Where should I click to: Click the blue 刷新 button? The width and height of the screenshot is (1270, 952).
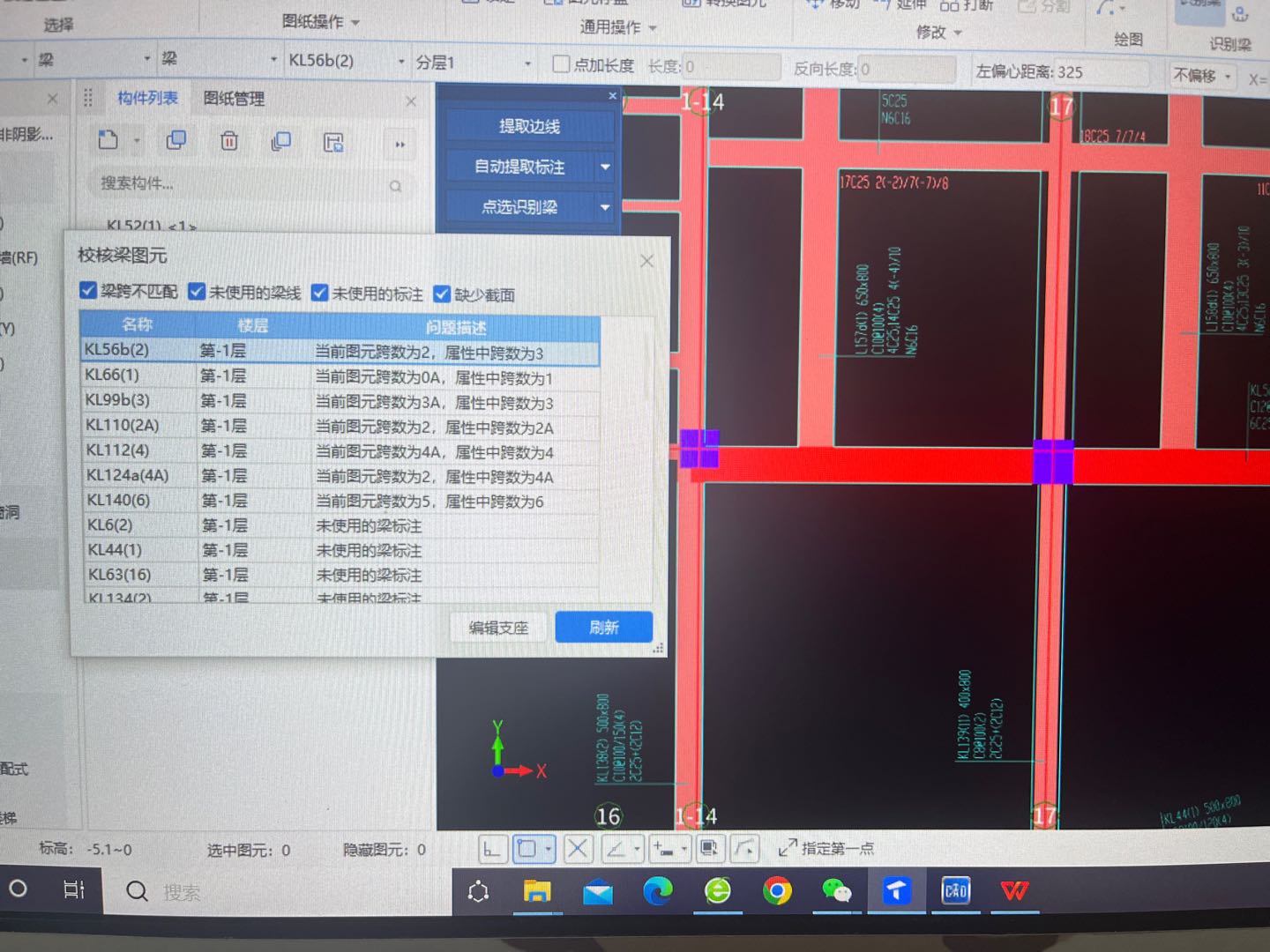[x=604, y=627]
